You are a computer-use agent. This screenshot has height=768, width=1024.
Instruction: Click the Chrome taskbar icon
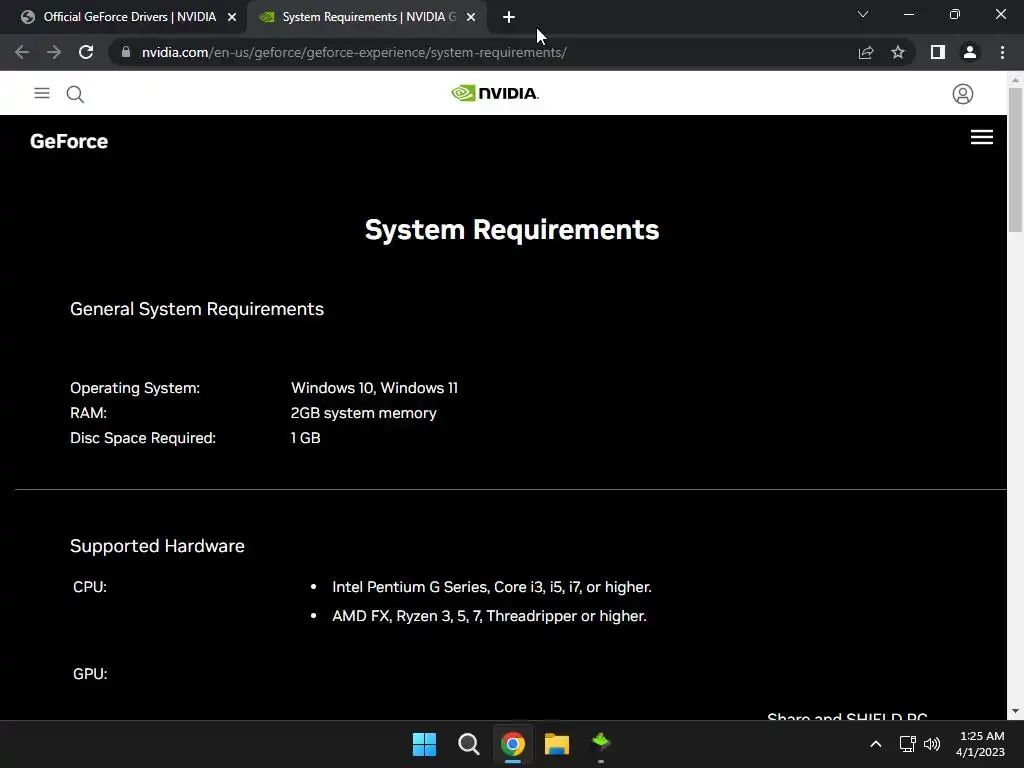pyautogui.click(x=513, y=744)
